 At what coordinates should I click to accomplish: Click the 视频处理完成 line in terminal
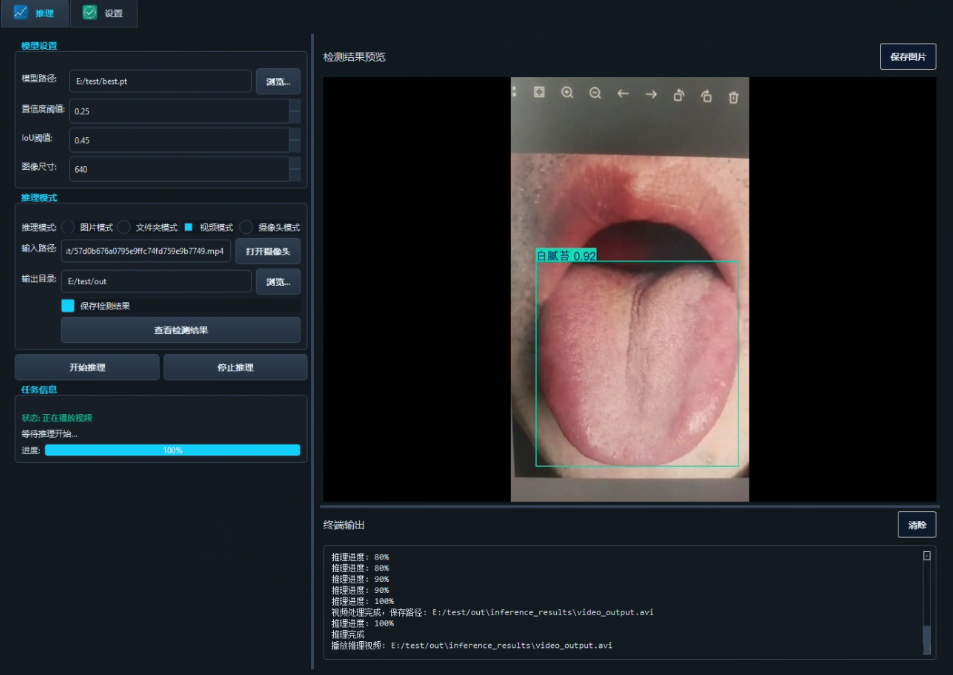coord(492,612)
